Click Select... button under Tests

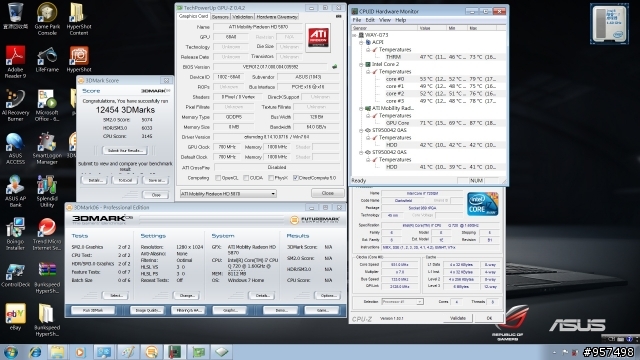pos(115,295)
